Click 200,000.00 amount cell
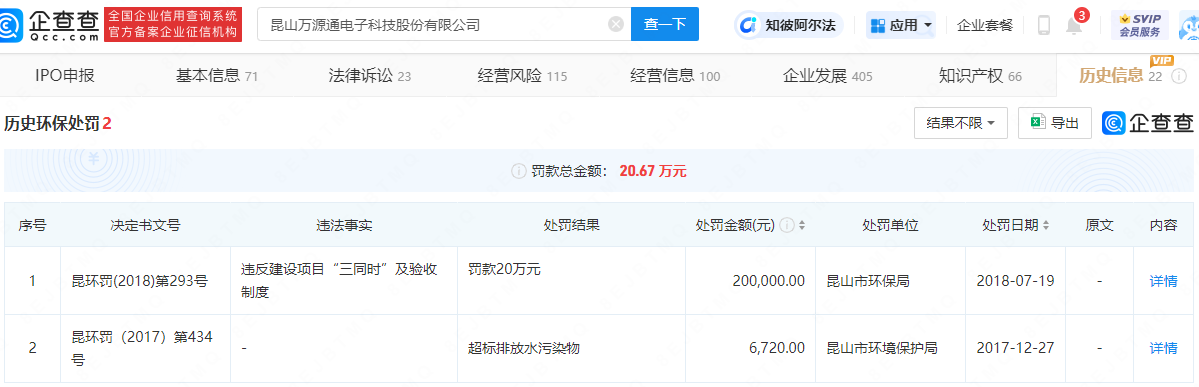The width and height of the screenshot is (1199, 387). point(768,281)
